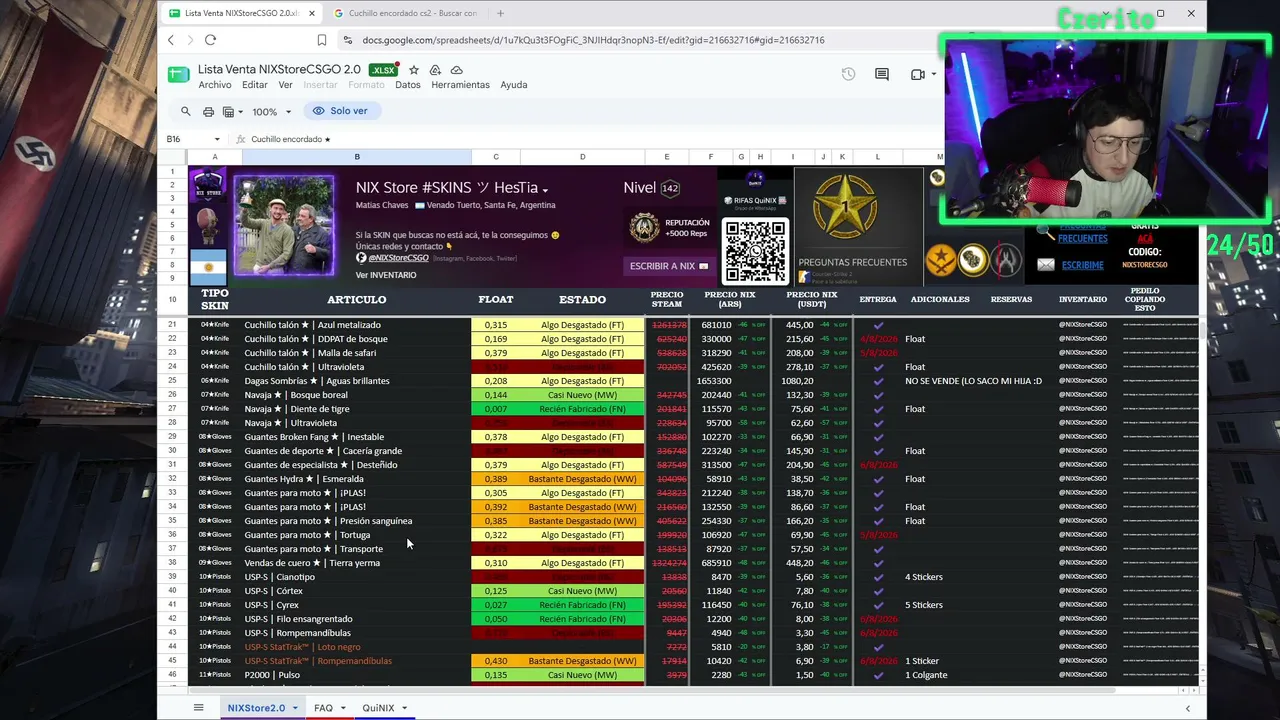Scan the WhatsApp QR code image
Image resolution: width=1280 pixels, height=720 pixels.
755,250
